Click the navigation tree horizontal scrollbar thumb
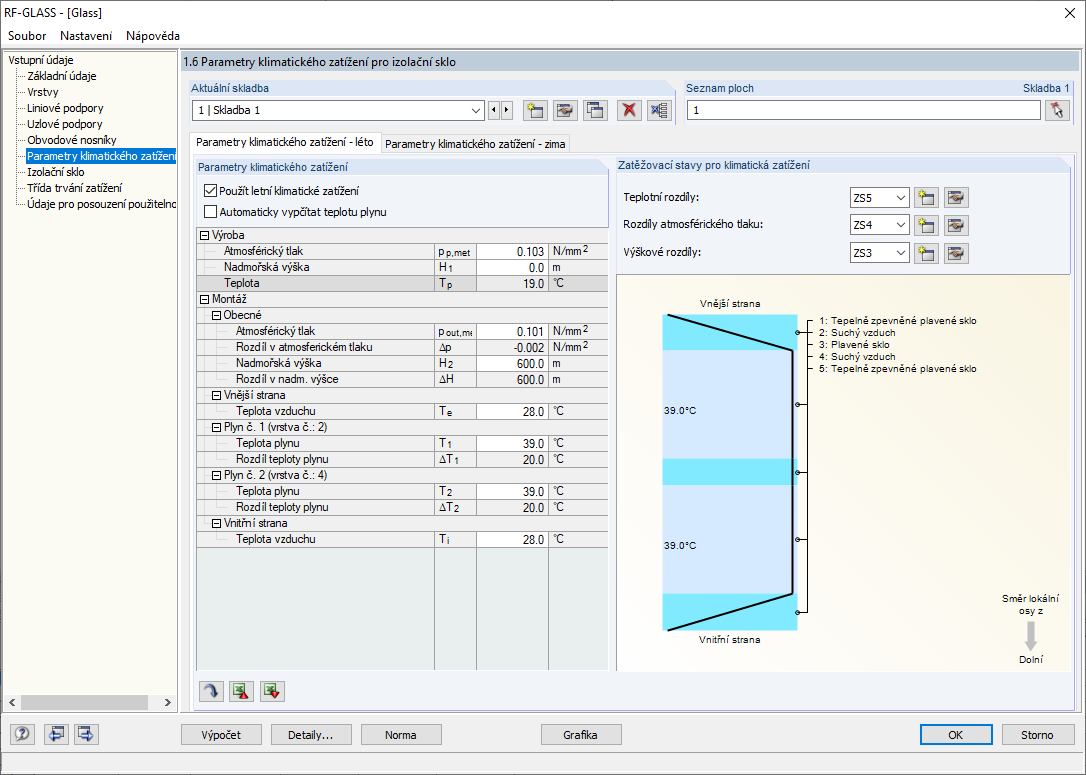Viewport: 1086px width, 775px height. click(x=84, y=702)
